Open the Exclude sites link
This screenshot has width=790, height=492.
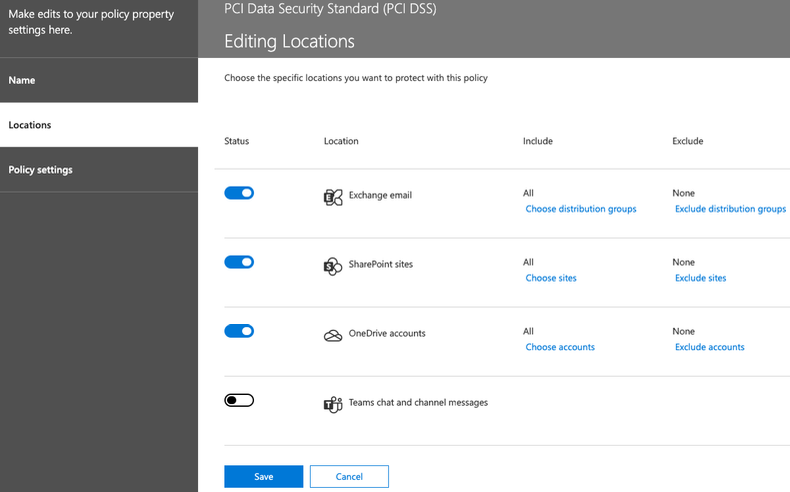coord(700,278)
